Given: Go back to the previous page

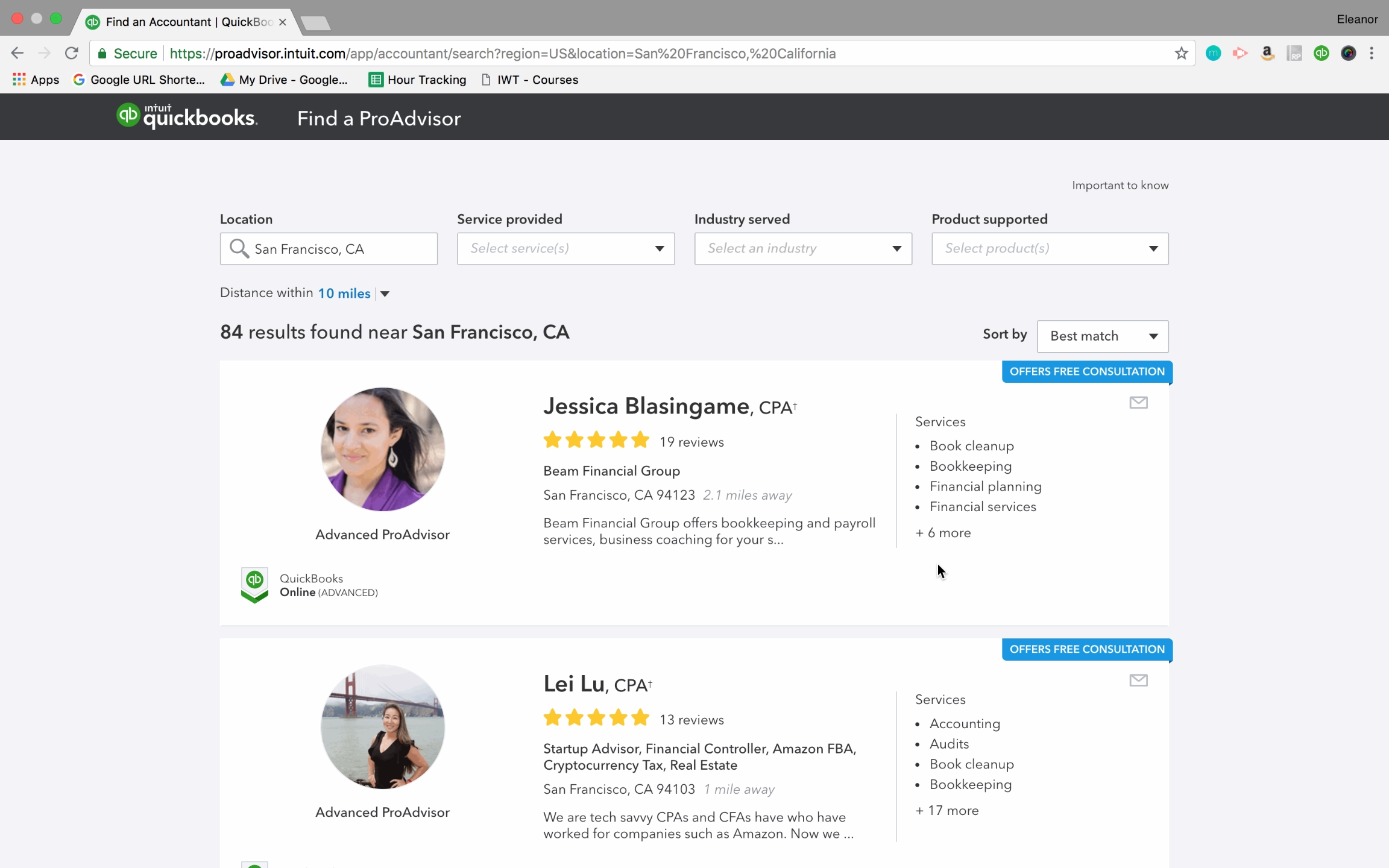Looking at the screenshot, I should tap(17, 53).
